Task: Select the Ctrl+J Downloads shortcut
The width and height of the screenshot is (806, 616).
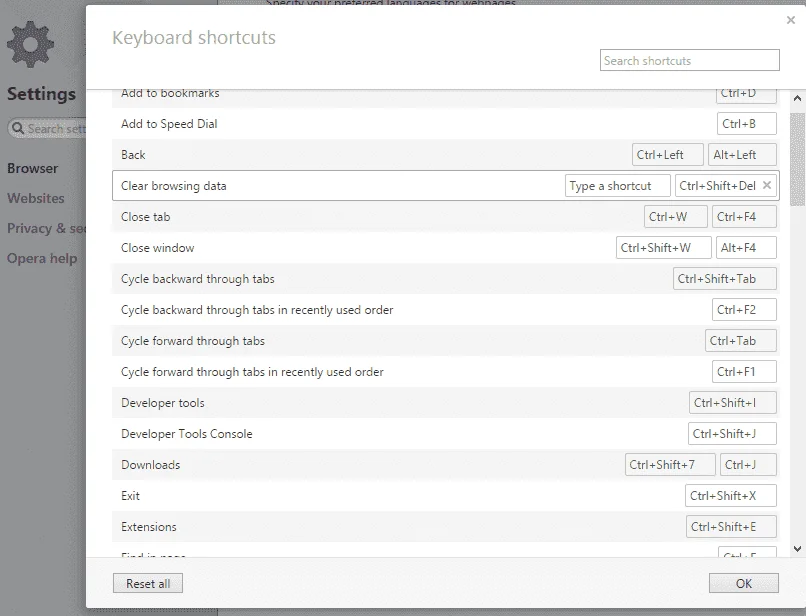Action: pyautogui.click(x=748, y=464)
